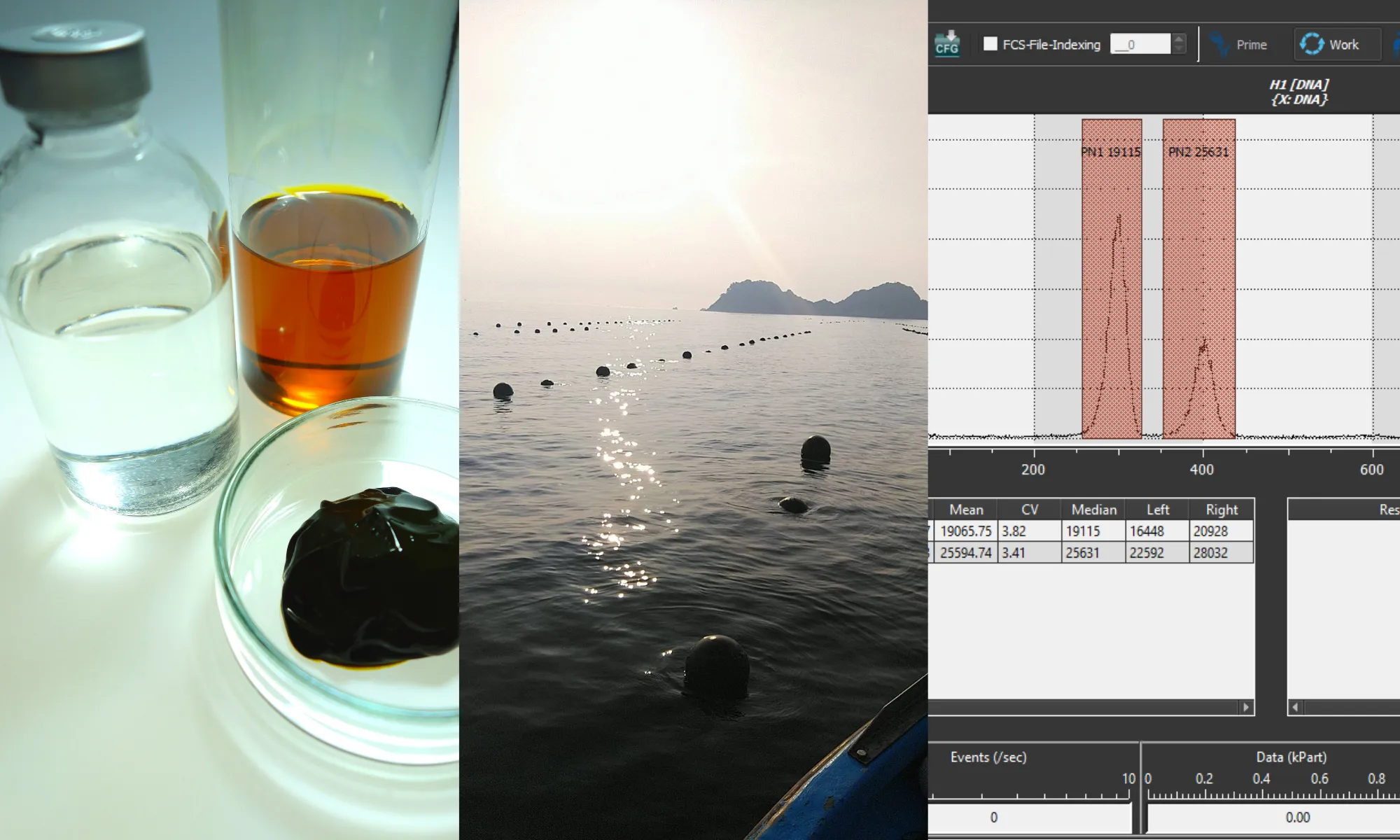This screenshot has width=1400, height=840.
Task: Enable the FCS-File-Indexing checkbox
Action: point(990,44)
